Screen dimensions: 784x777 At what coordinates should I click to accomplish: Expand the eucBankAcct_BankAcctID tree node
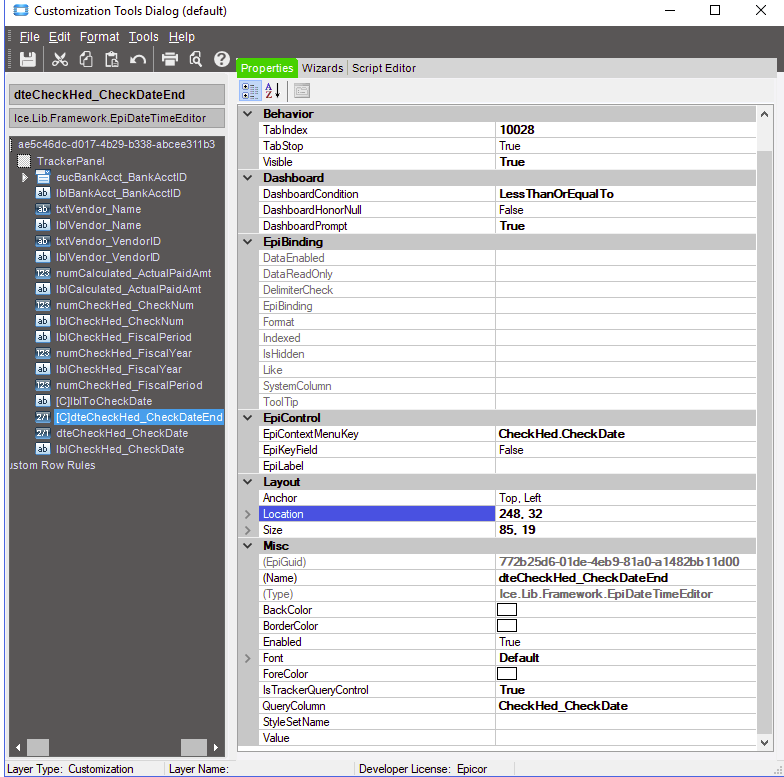tap(25, 177)
